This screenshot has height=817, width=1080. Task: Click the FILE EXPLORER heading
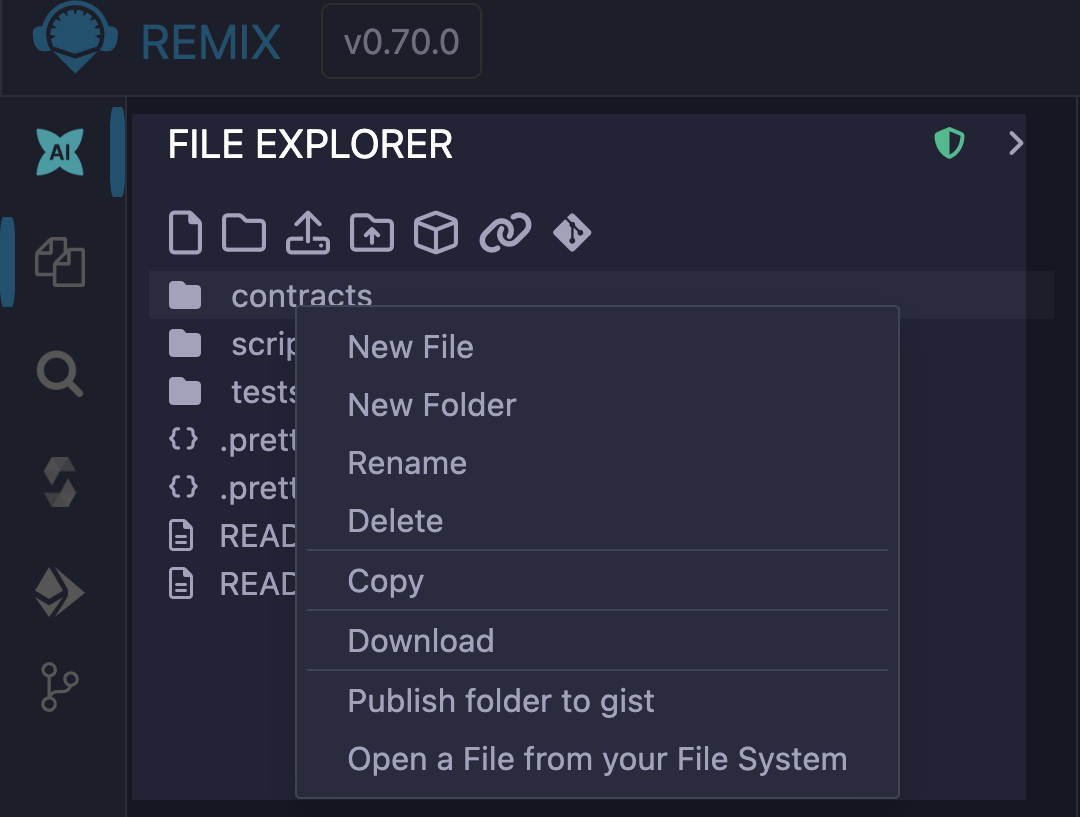[x=310, y=144]
